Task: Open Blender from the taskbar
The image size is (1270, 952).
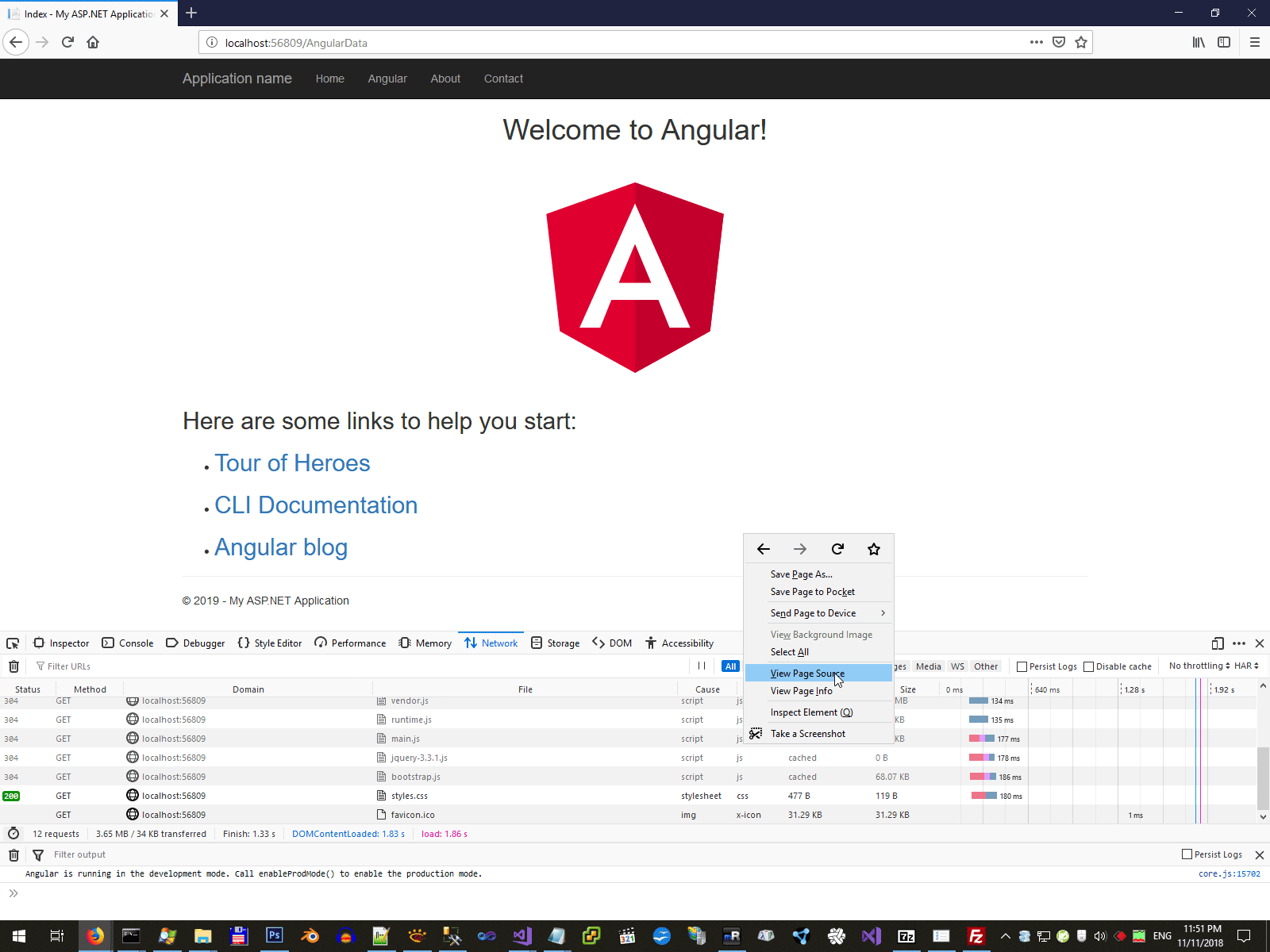Action: point(310,936)
